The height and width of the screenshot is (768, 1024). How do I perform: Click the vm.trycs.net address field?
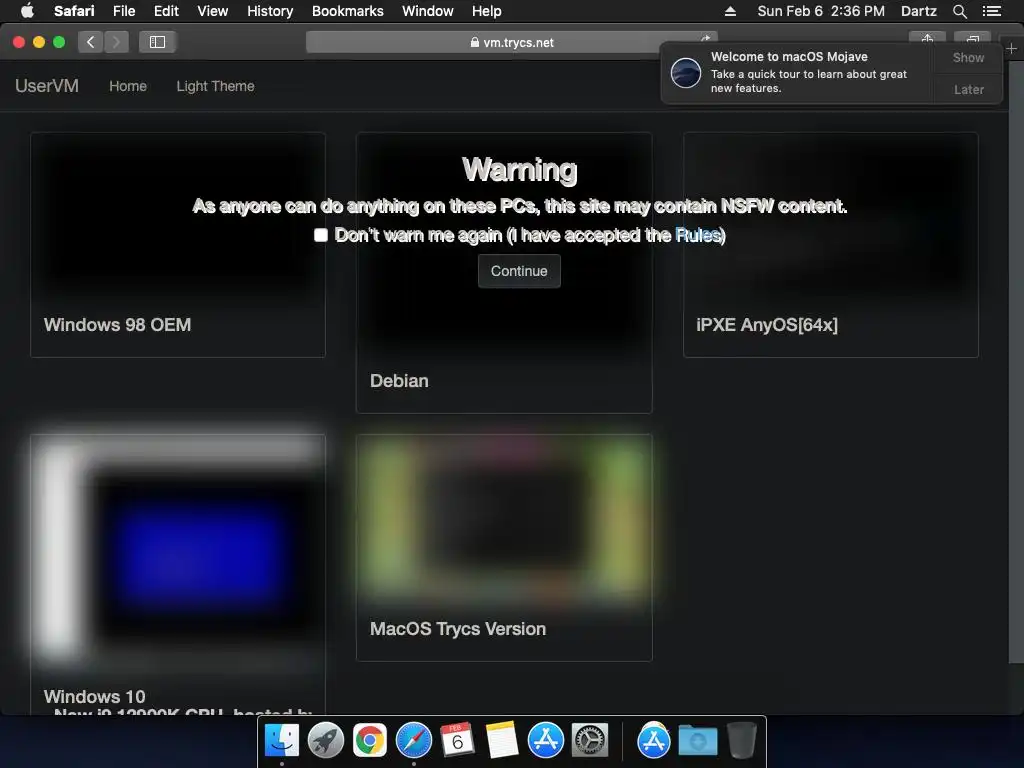(x=511, y=42)
